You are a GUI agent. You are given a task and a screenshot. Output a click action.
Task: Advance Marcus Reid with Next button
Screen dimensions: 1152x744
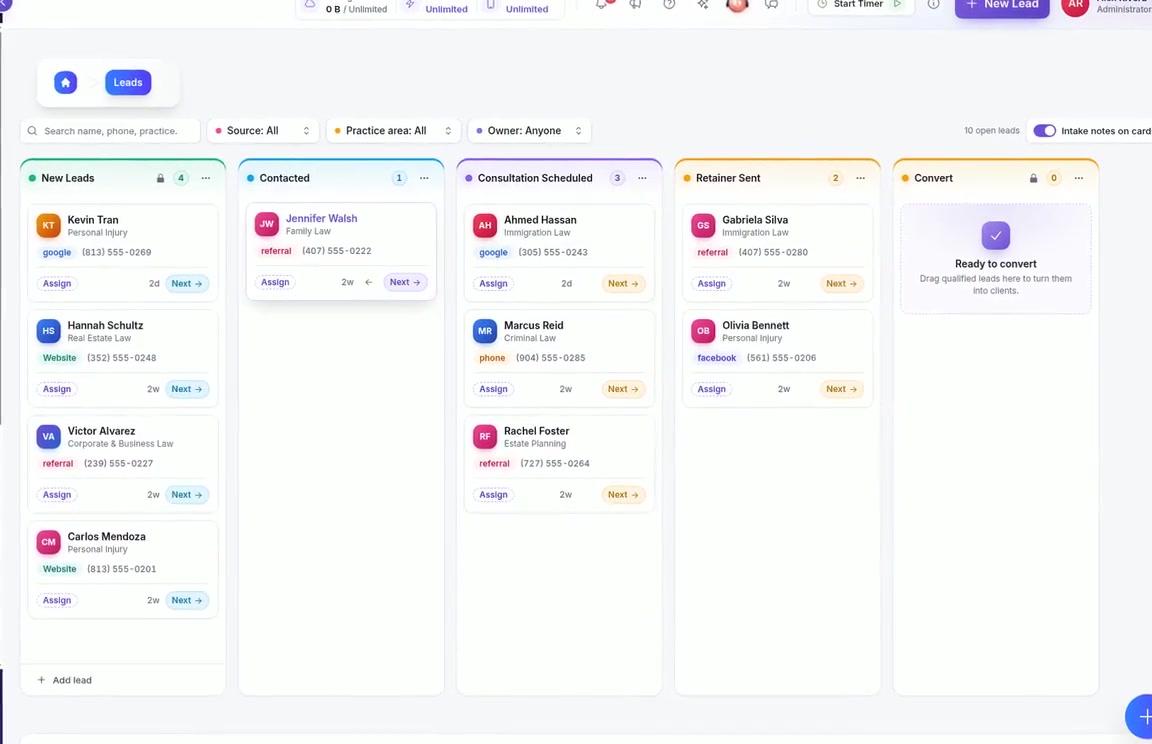[x=623, y=389]
